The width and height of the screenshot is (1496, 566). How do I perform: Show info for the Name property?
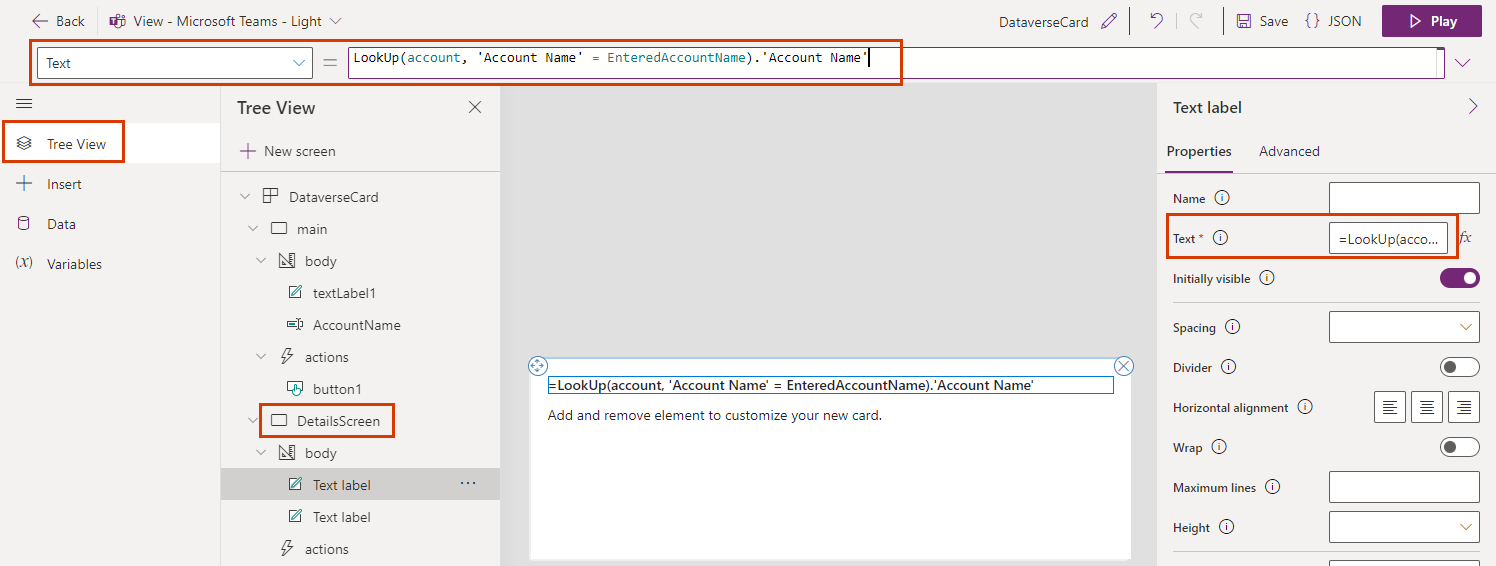[x=1221, y=198]
